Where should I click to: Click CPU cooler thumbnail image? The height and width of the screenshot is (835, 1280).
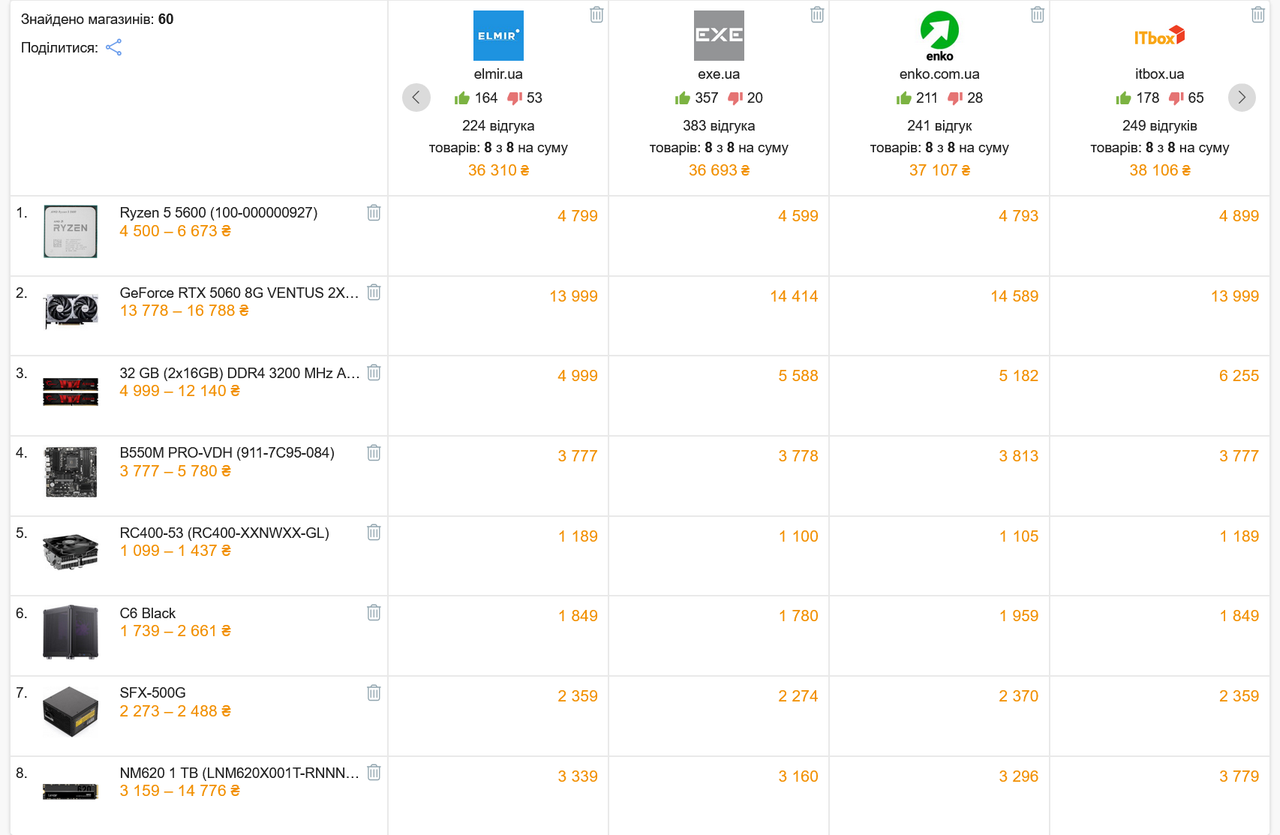tap(70, 551)
